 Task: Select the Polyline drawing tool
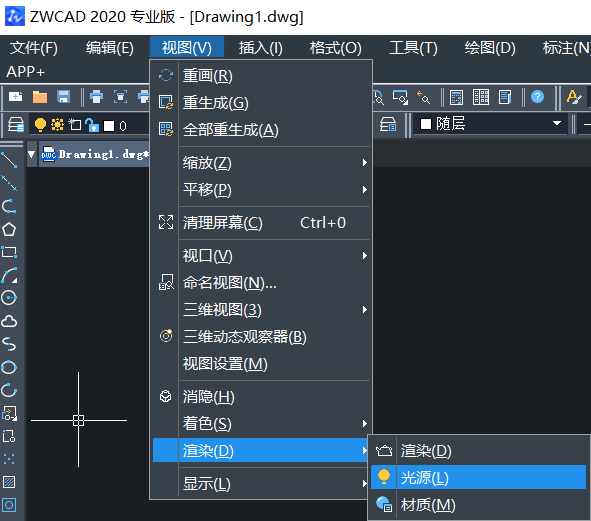coord(9,206)
